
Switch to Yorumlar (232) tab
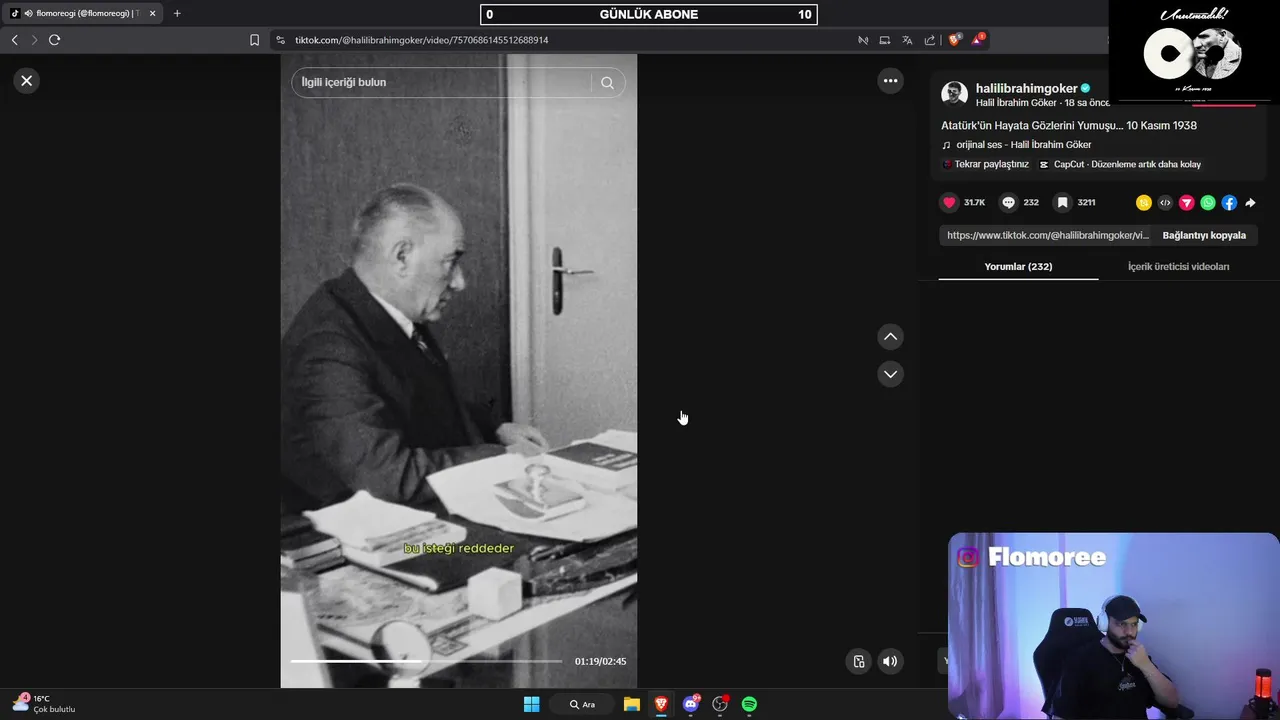[x=1018, y=266]
